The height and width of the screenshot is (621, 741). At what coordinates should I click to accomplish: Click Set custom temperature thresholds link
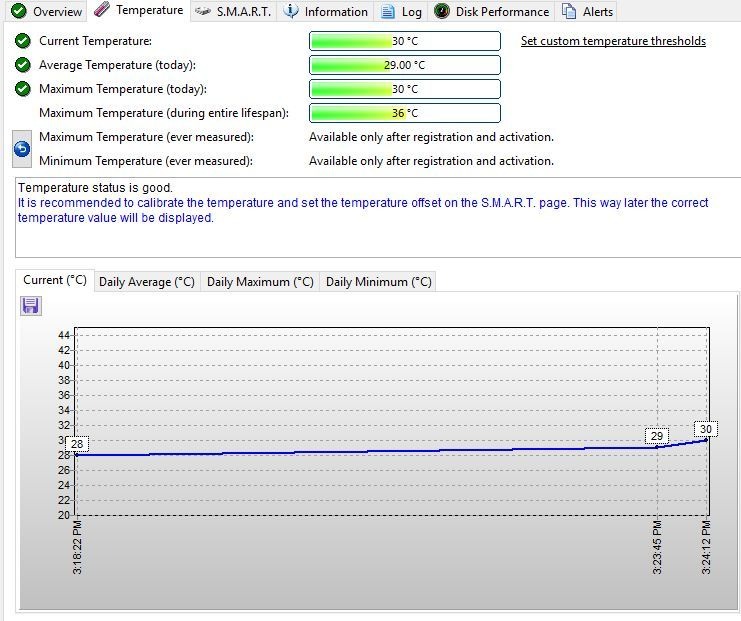(x=613, y=41)
